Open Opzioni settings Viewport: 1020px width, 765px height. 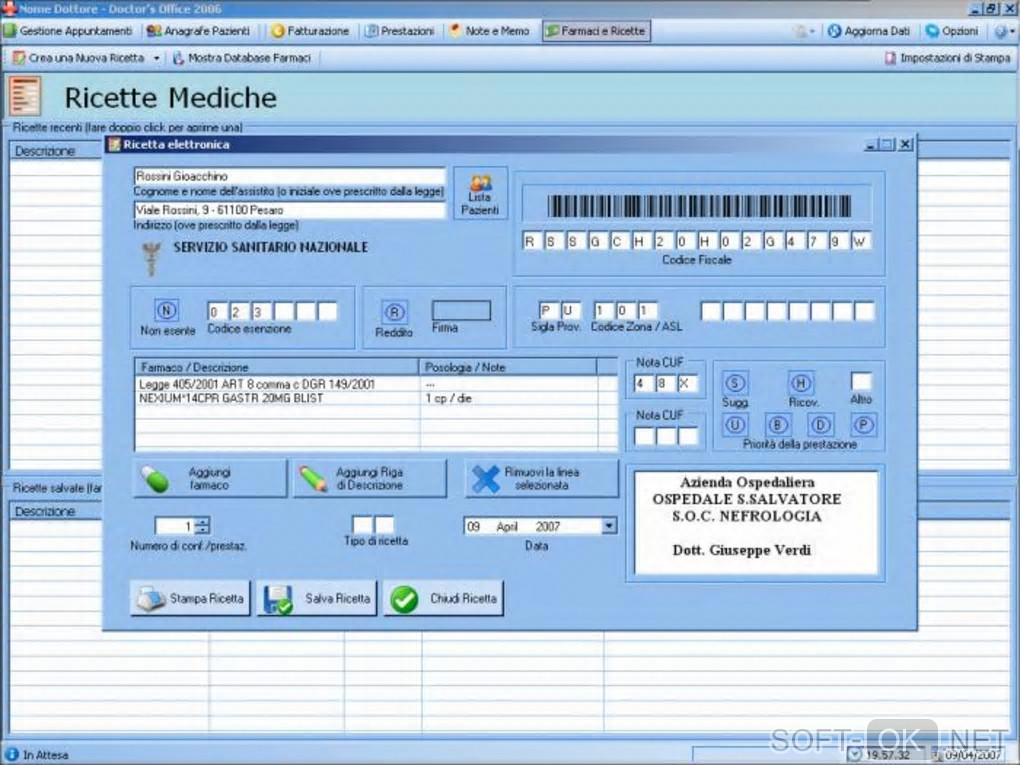[952, 31]
